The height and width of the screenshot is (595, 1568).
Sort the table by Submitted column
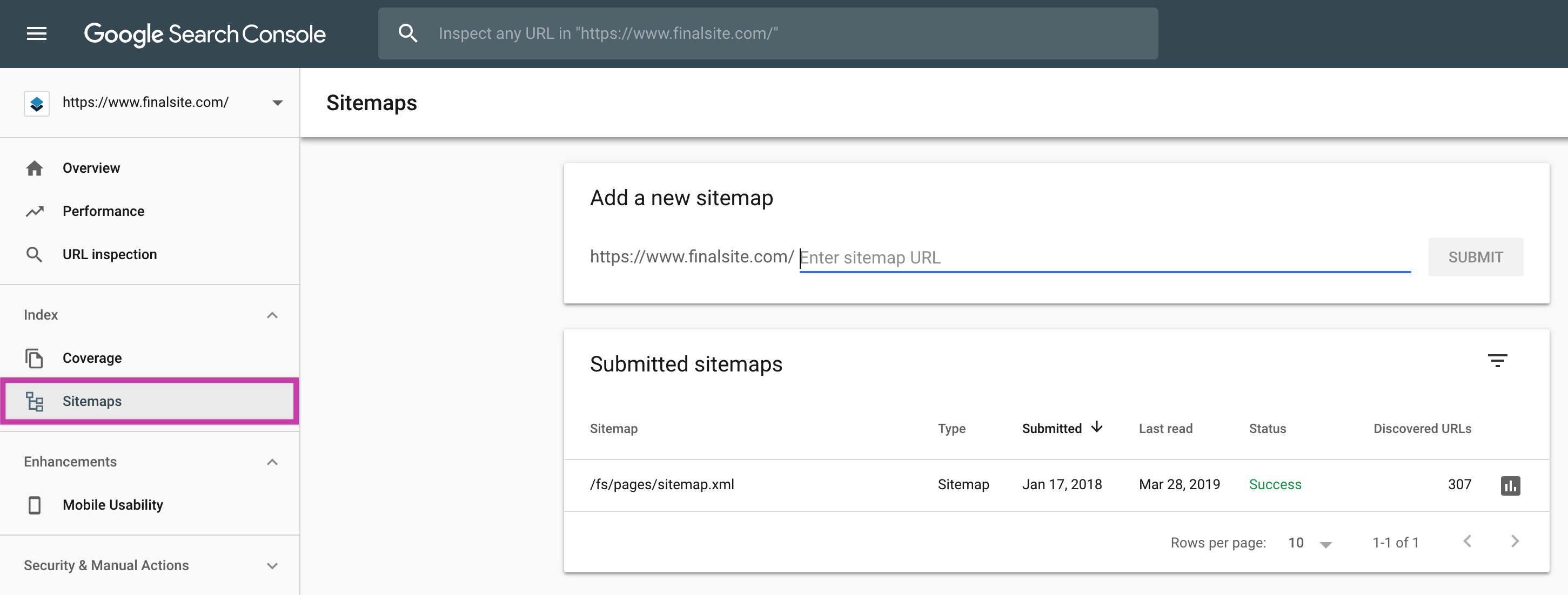(1051, 428)
